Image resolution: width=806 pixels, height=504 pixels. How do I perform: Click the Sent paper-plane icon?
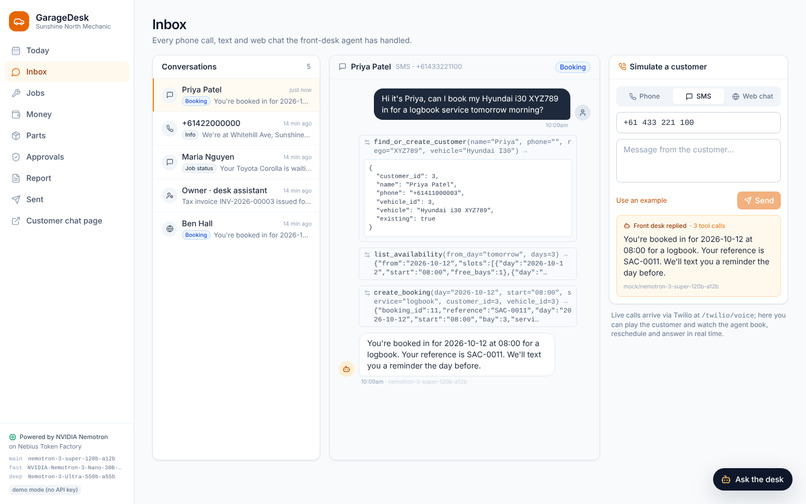16,200
